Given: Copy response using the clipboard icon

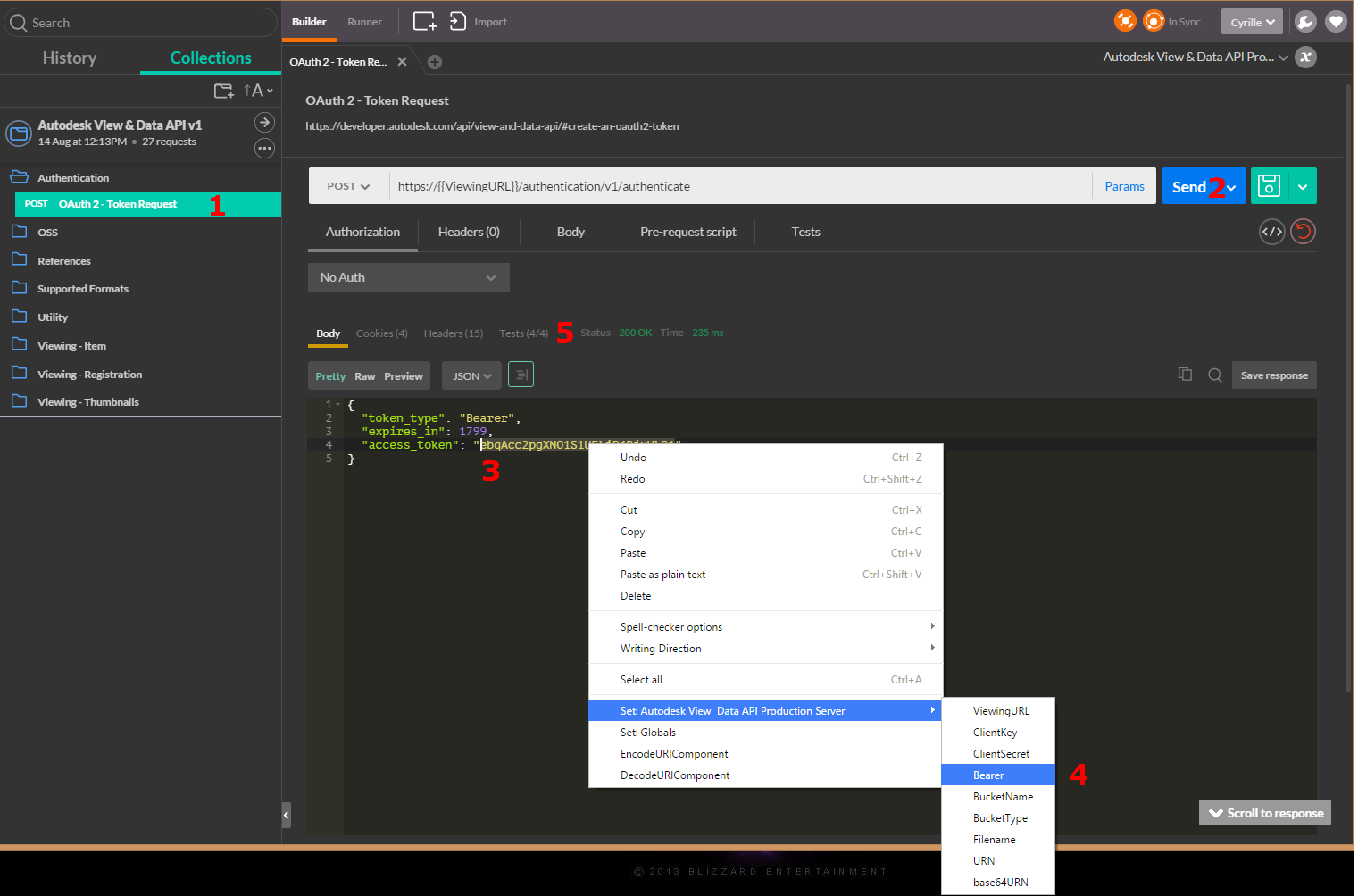Looking at the screenshot, I should (x=1185, y=375).
